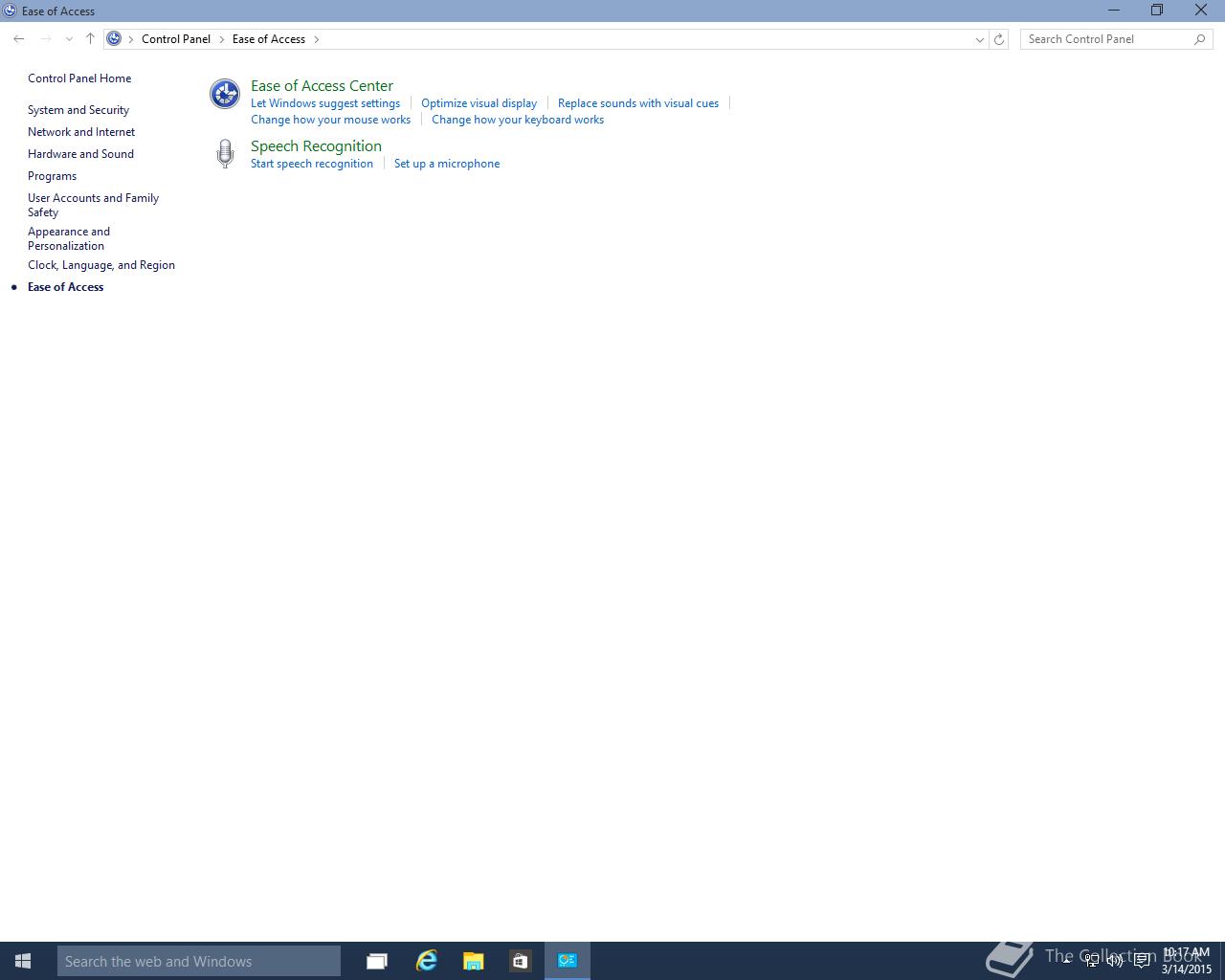Open Ease of Access Center icon
Viewport: 1225px width, 980px height.
(225, 94)
